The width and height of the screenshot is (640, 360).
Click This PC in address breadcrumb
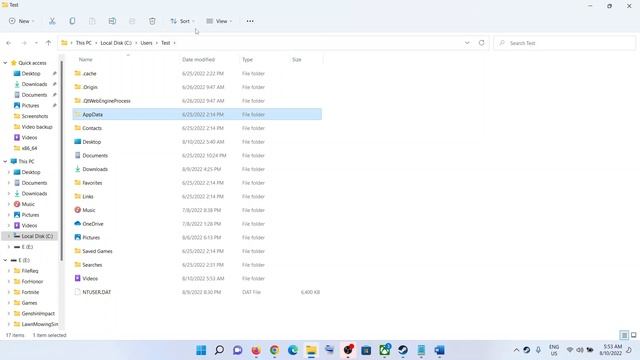click(x=84, y=43)
